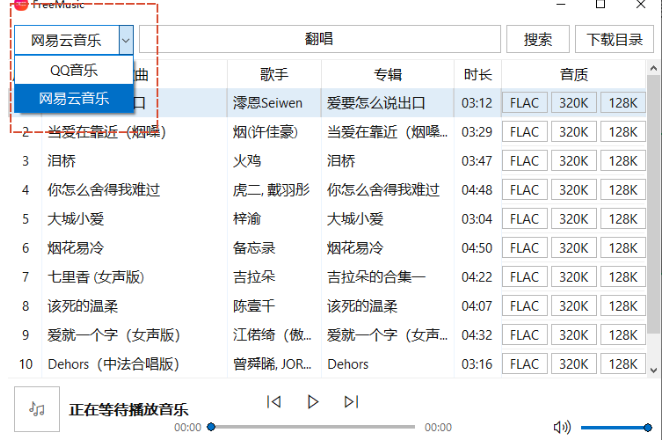Click album name 吉拉朵的合集一

376,277
